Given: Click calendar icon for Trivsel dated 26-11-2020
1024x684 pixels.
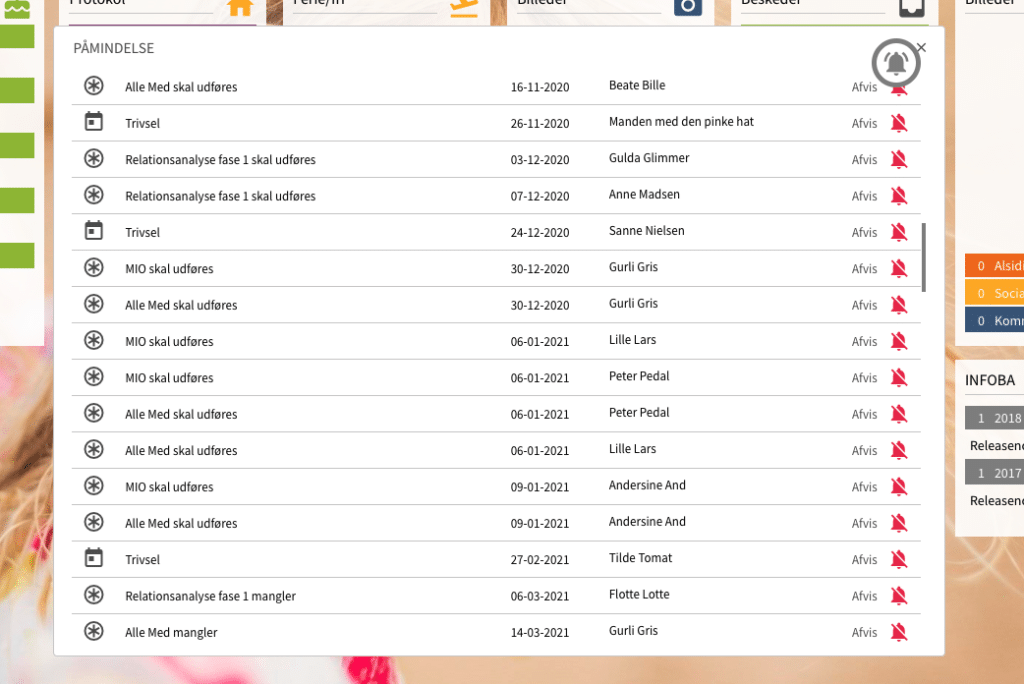Looking at the screenshot, I should tap(93, 122).
